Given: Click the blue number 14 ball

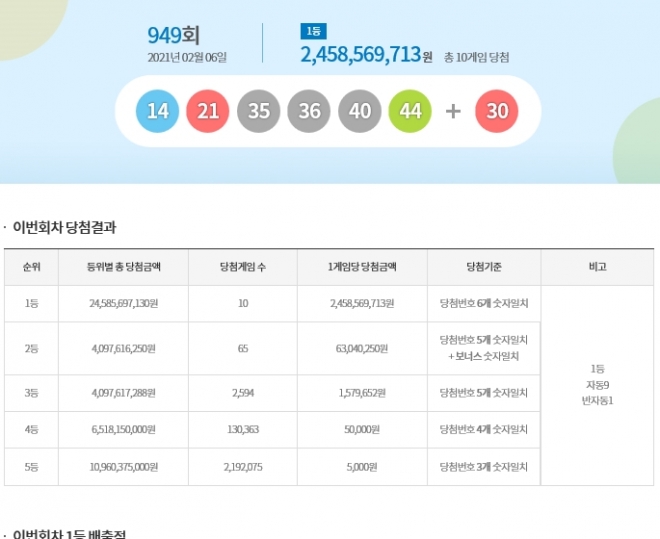Looking at the screenshot, I should tap(158, 111).
